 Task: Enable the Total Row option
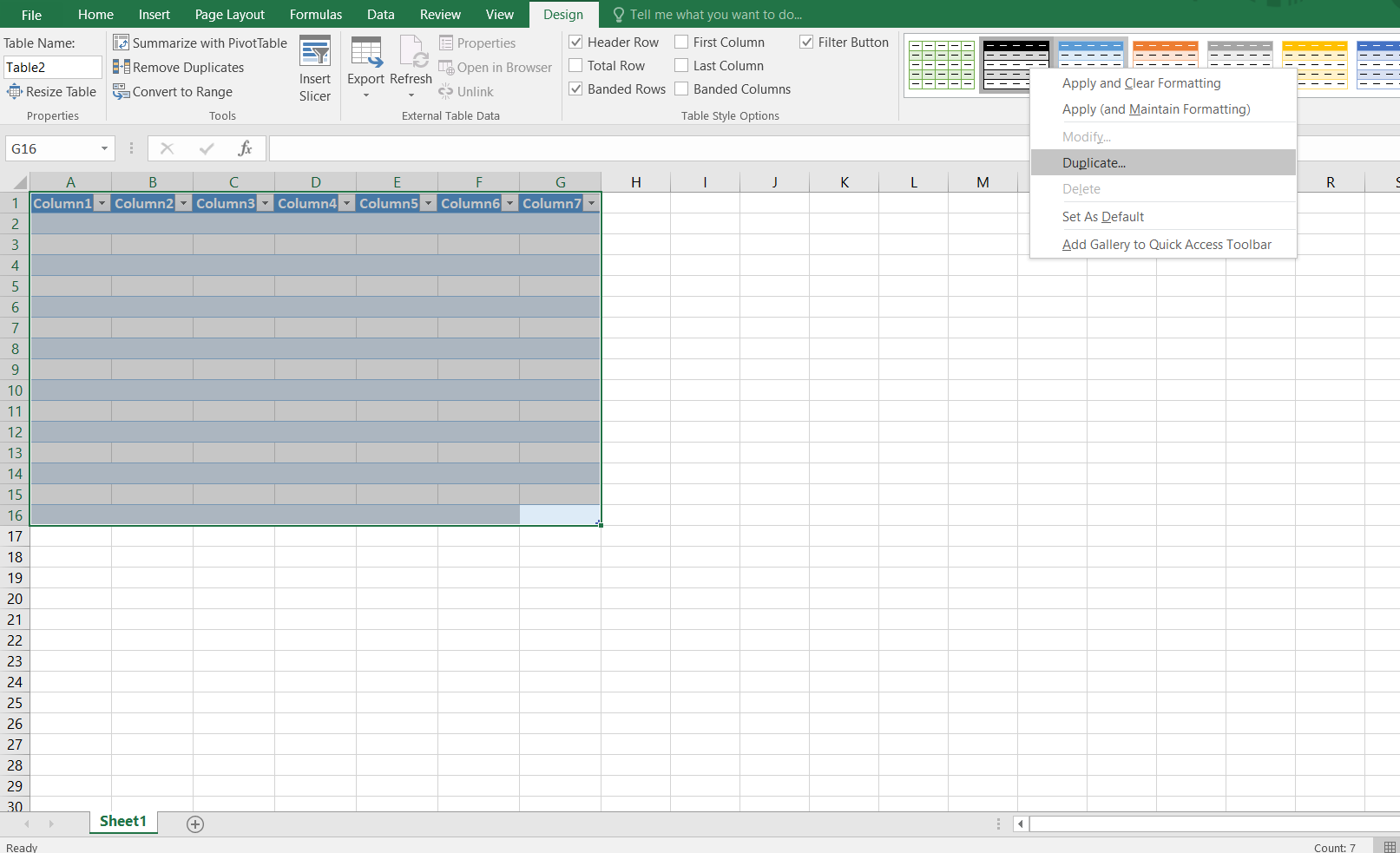click(575, 65)
